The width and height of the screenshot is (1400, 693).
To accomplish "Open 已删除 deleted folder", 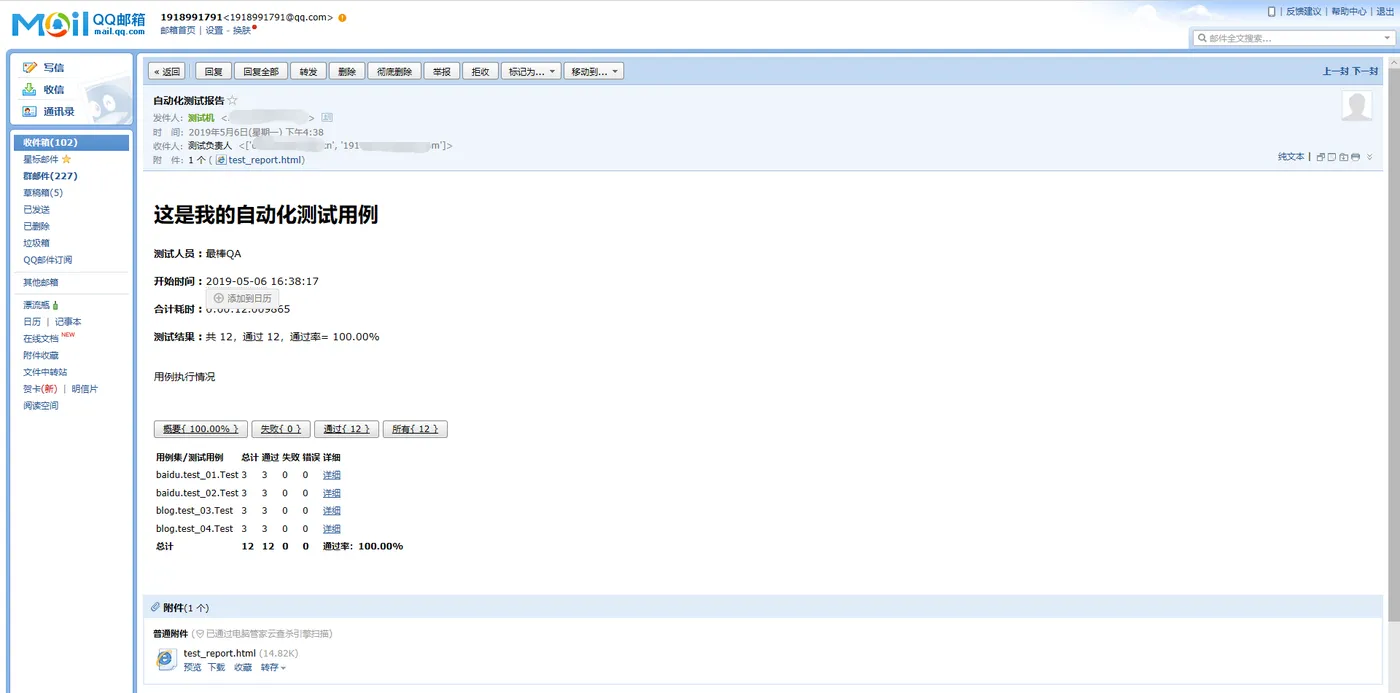I will point(36,226).
